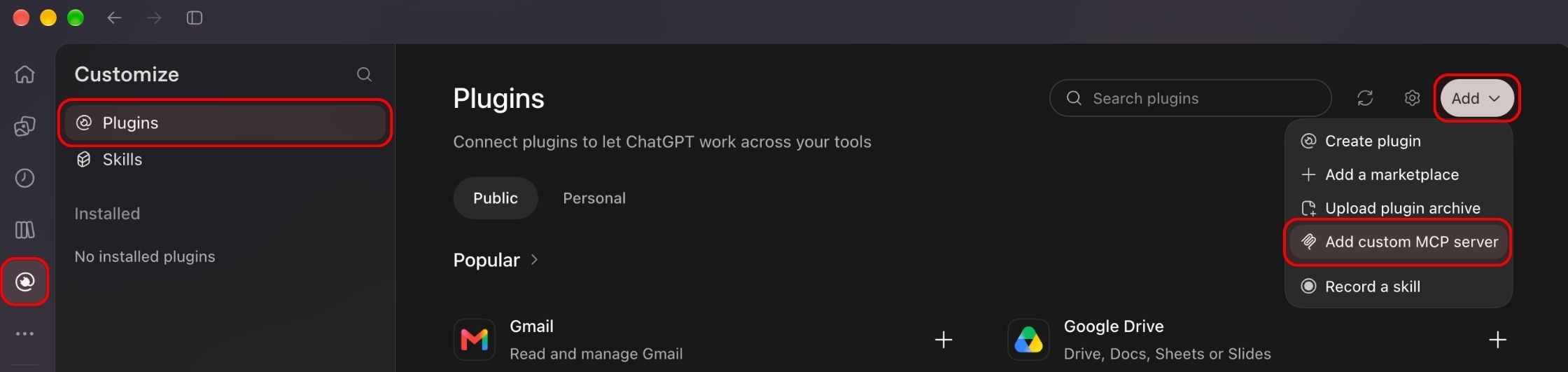
Task: Open the images gallery sidebar icon
Action: click(25, 126)
